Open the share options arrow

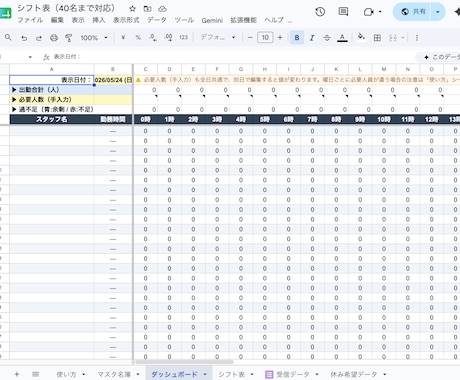(x=438, y=12)
